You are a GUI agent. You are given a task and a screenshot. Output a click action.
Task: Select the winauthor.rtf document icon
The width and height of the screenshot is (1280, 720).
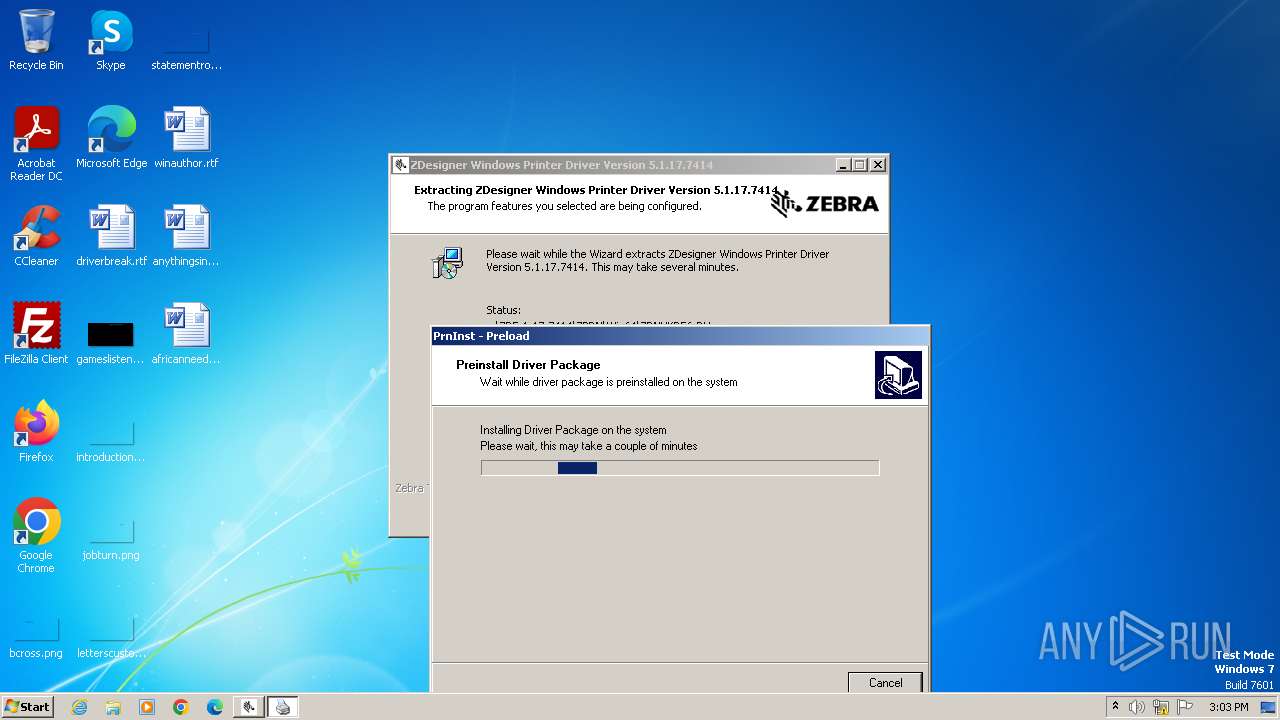coord(186,137)
